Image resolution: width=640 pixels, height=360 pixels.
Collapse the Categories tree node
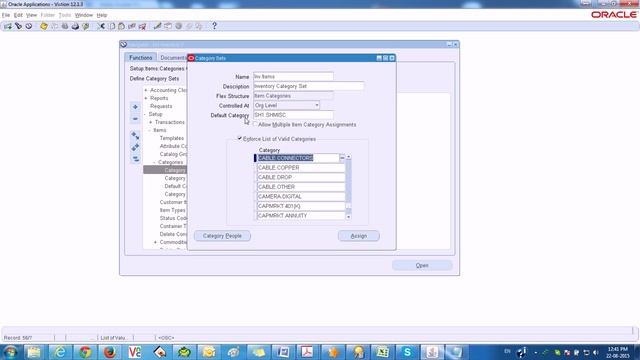pos(155,162)
